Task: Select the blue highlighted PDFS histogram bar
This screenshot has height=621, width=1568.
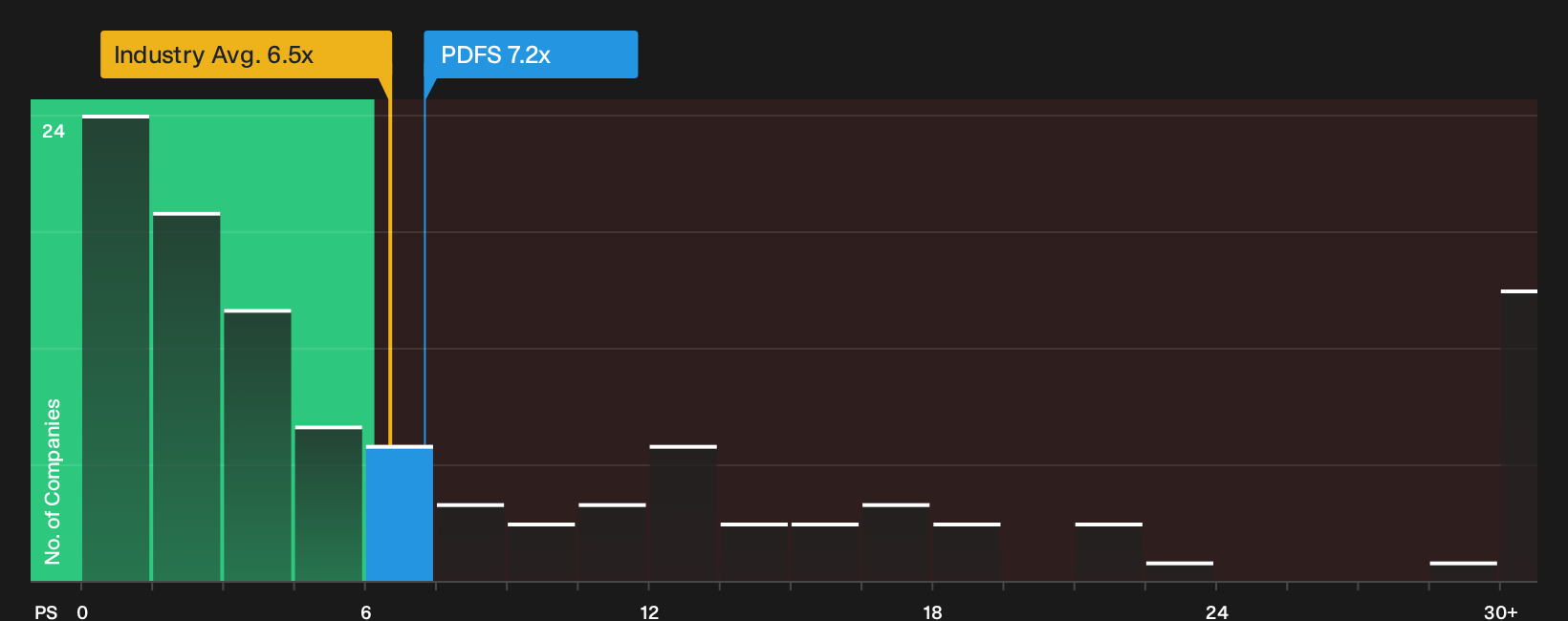Action: 400,513
